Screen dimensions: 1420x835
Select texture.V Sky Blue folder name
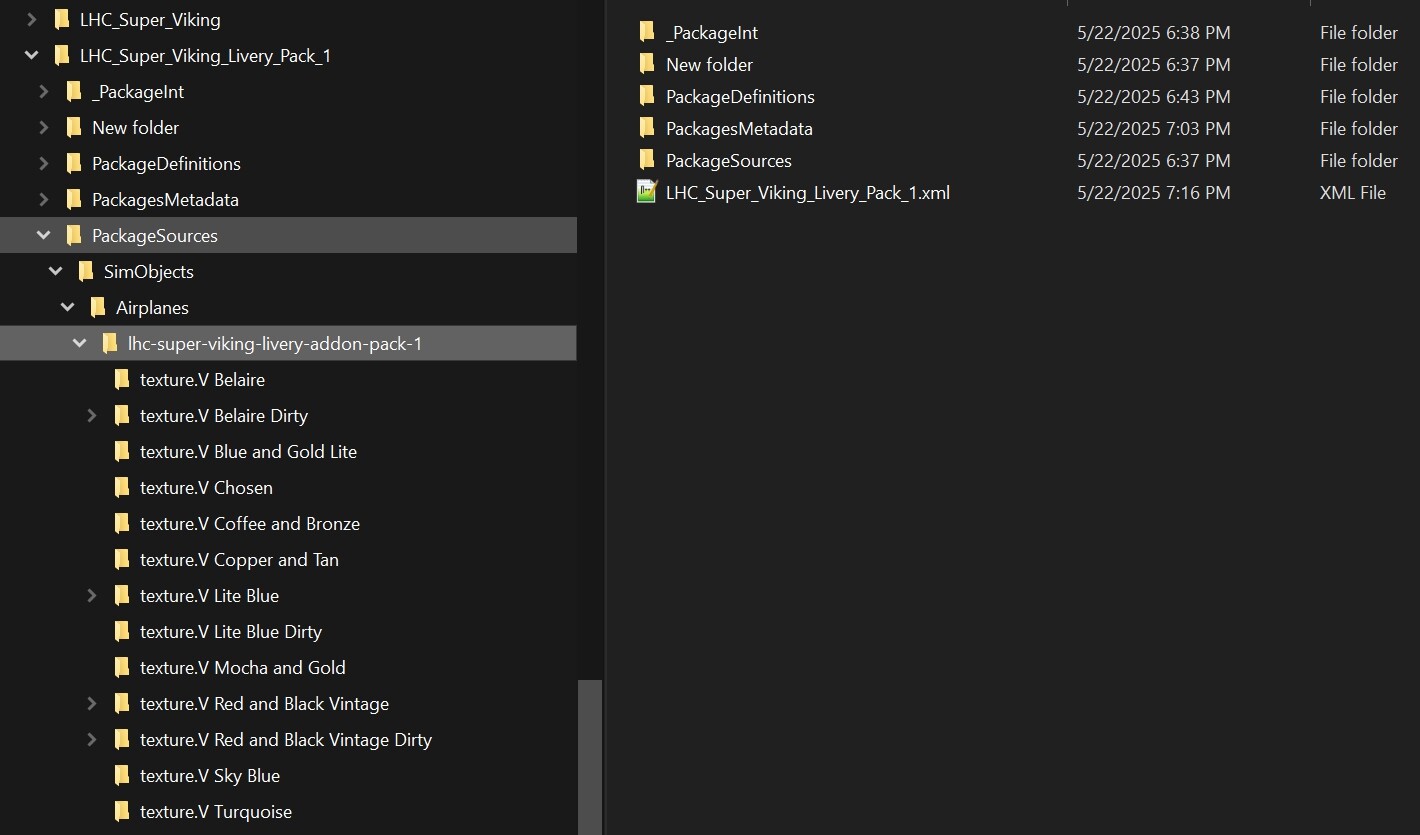[x=210, y=776]
